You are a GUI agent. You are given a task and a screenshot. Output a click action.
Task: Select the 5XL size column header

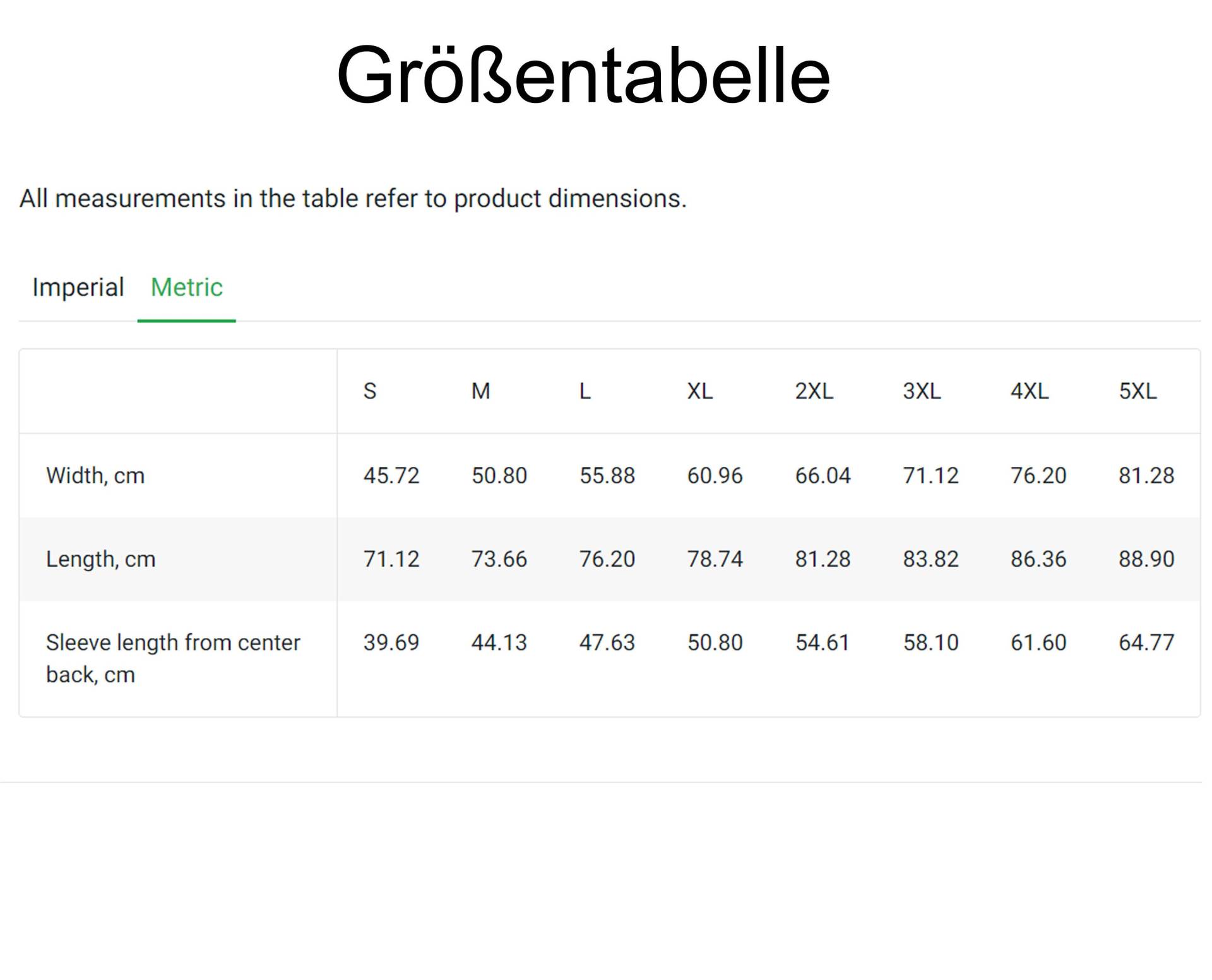1139,391
